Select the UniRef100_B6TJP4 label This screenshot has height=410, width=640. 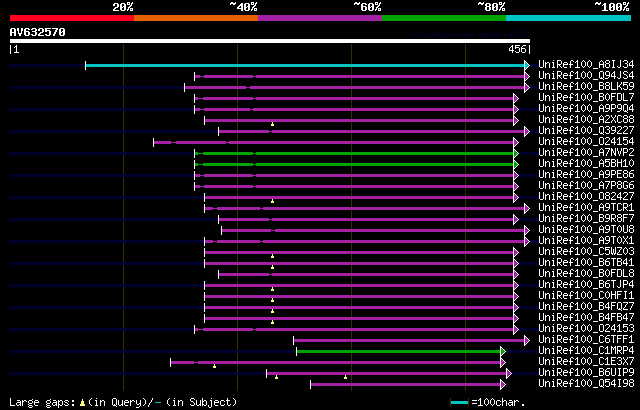tap(586, 285)
